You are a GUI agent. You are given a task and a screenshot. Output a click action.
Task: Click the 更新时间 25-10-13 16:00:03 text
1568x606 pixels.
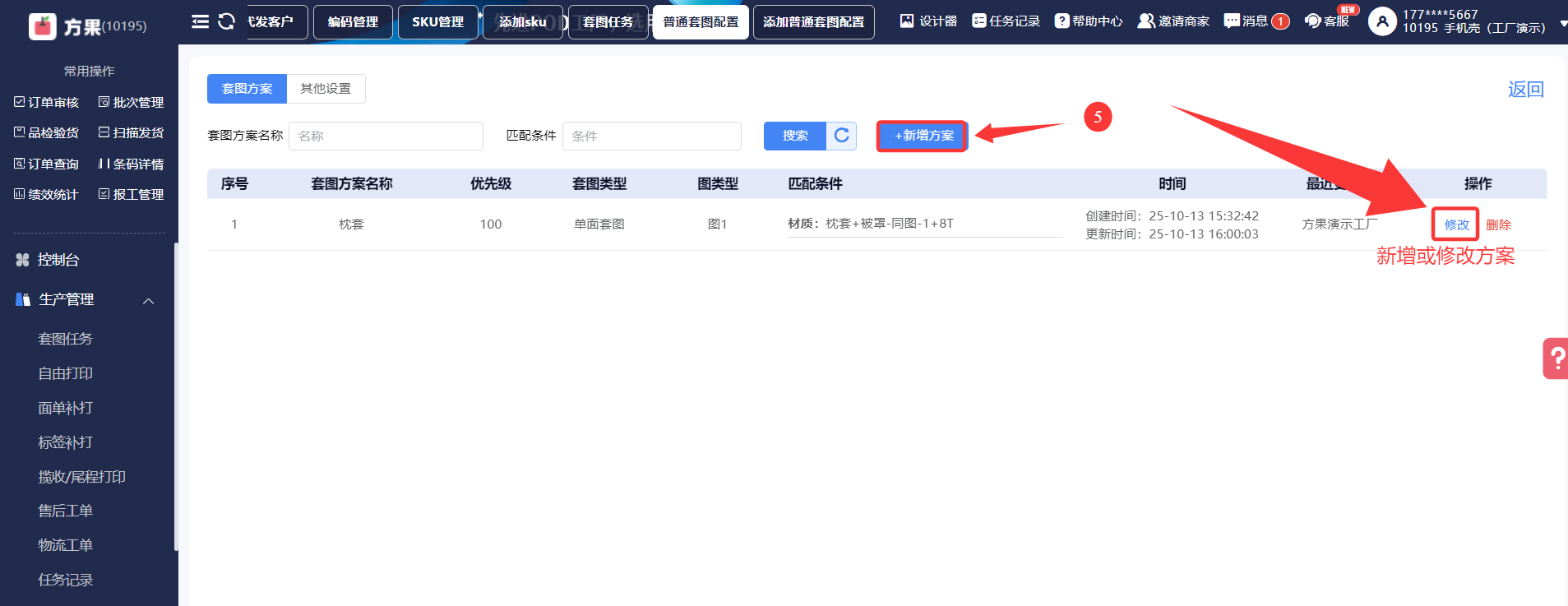(1172, 234)
